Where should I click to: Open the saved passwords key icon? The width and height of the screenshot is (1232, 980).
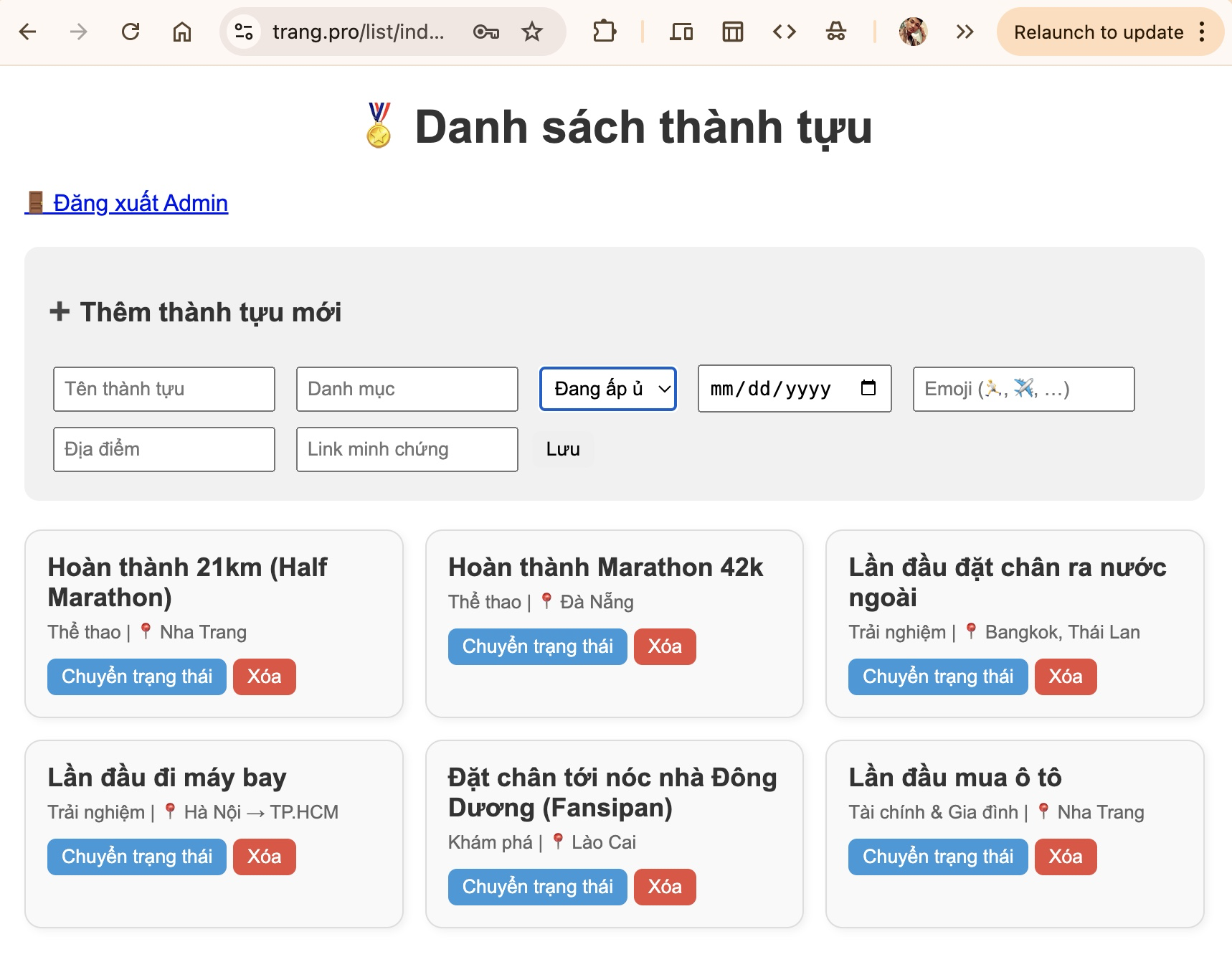[x=486, y=32]
